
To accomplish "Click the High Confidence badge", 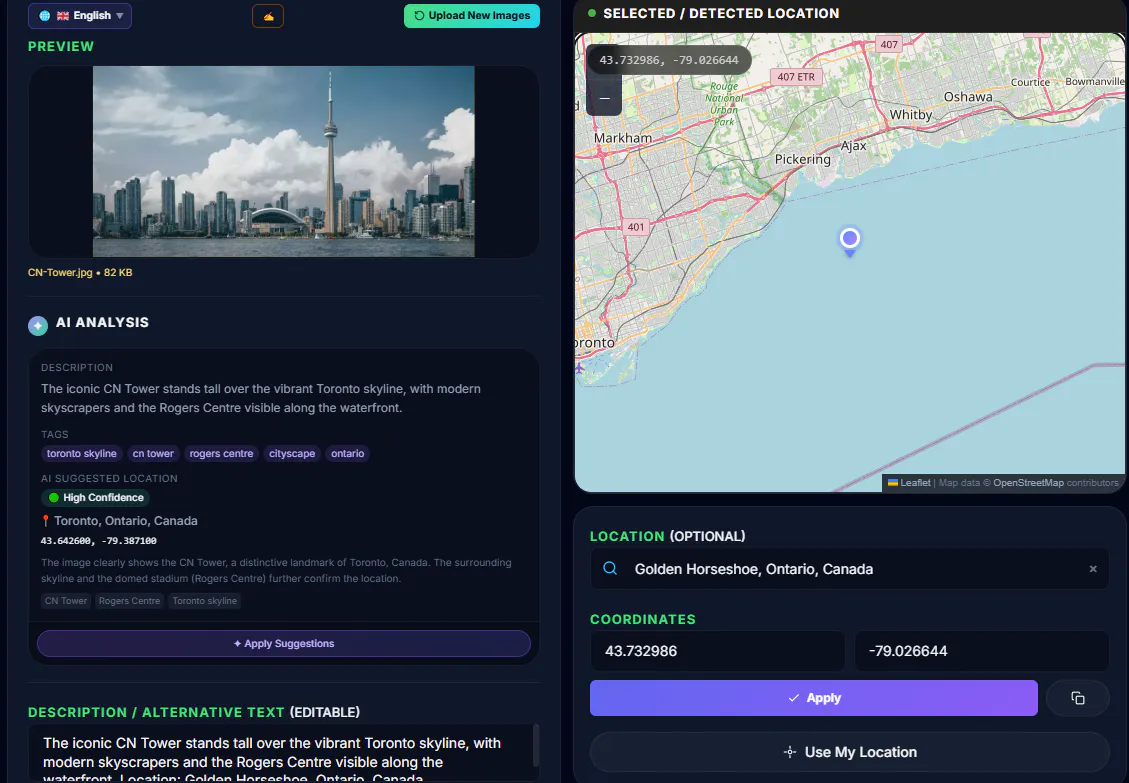I will [95, 497].
